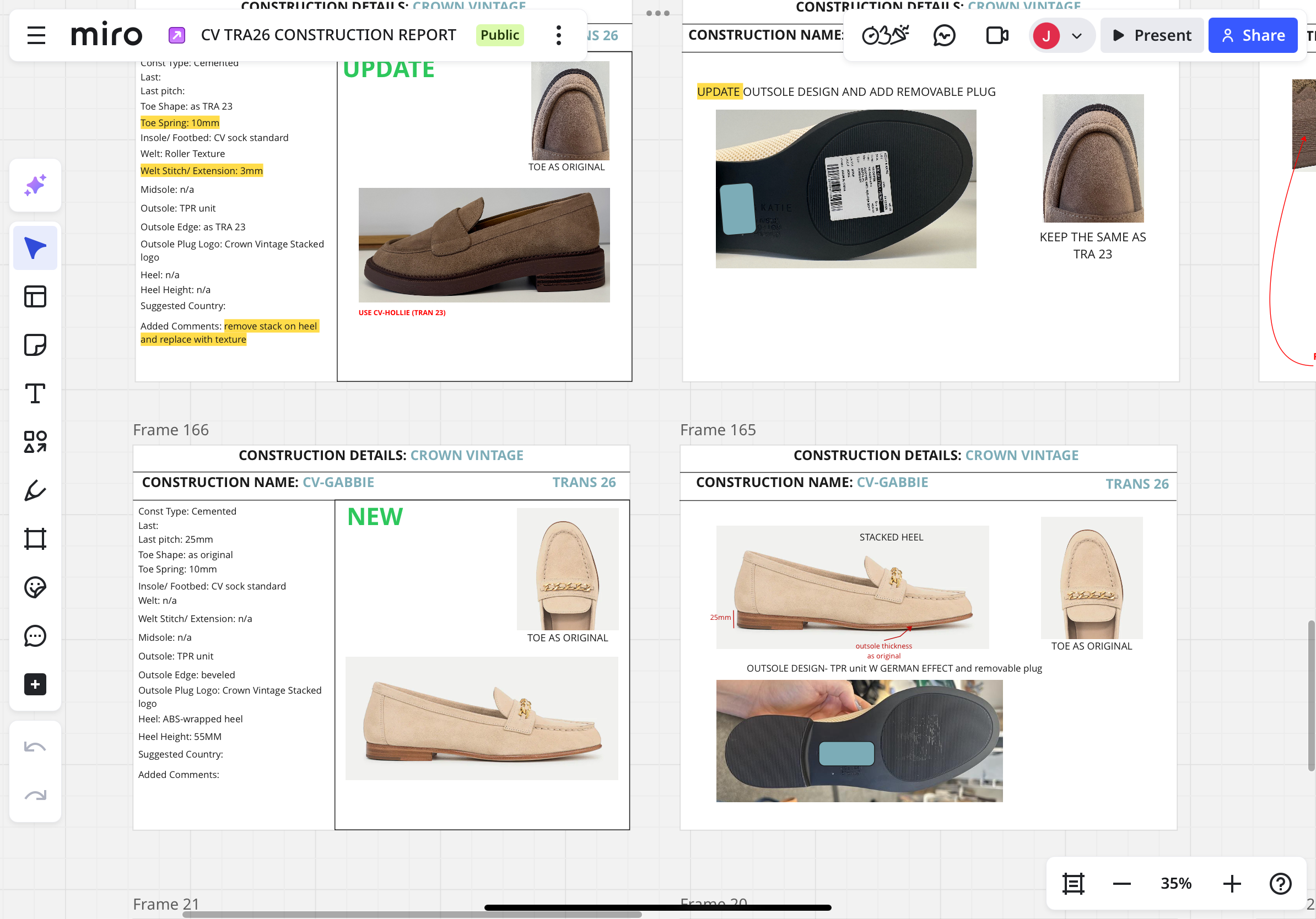
Task: Open more apps plus button
Action: 35,684
